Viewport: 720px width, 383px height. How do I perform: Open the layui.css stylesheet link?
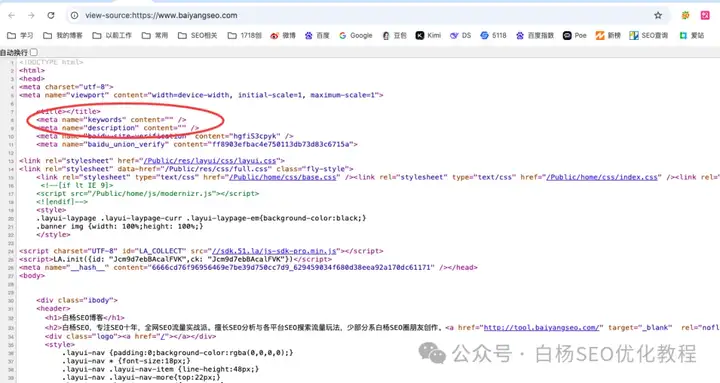pyautogui.click(x=210, y=161)
